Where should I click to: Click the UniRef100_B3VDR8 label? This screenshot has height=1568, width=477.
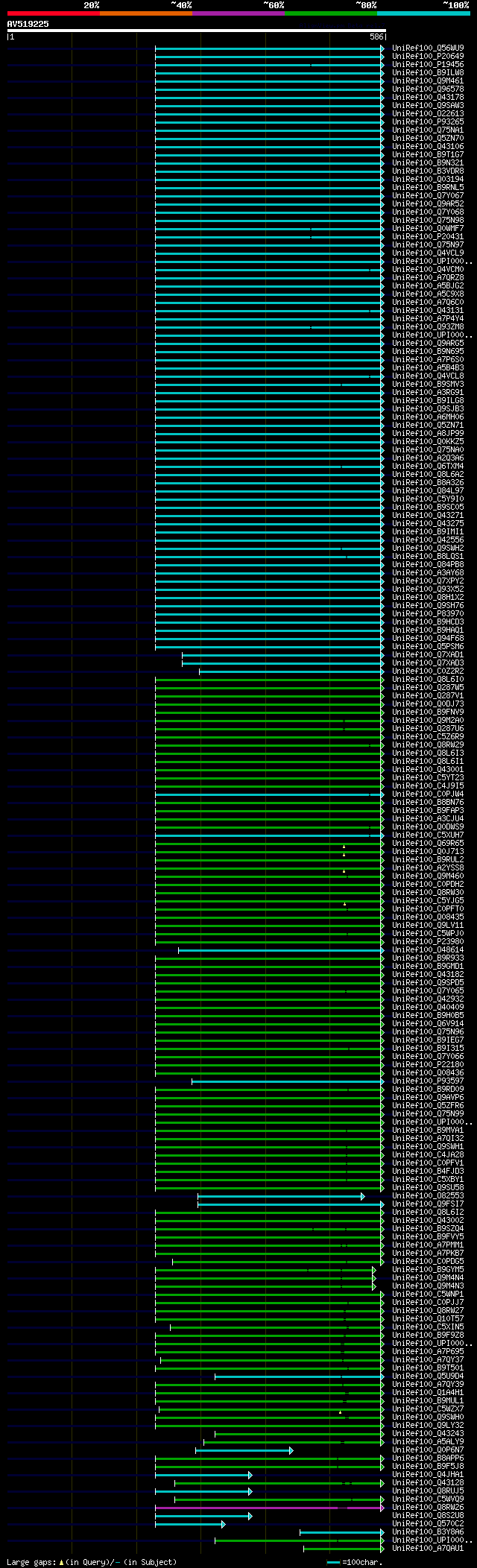point(428,171)
